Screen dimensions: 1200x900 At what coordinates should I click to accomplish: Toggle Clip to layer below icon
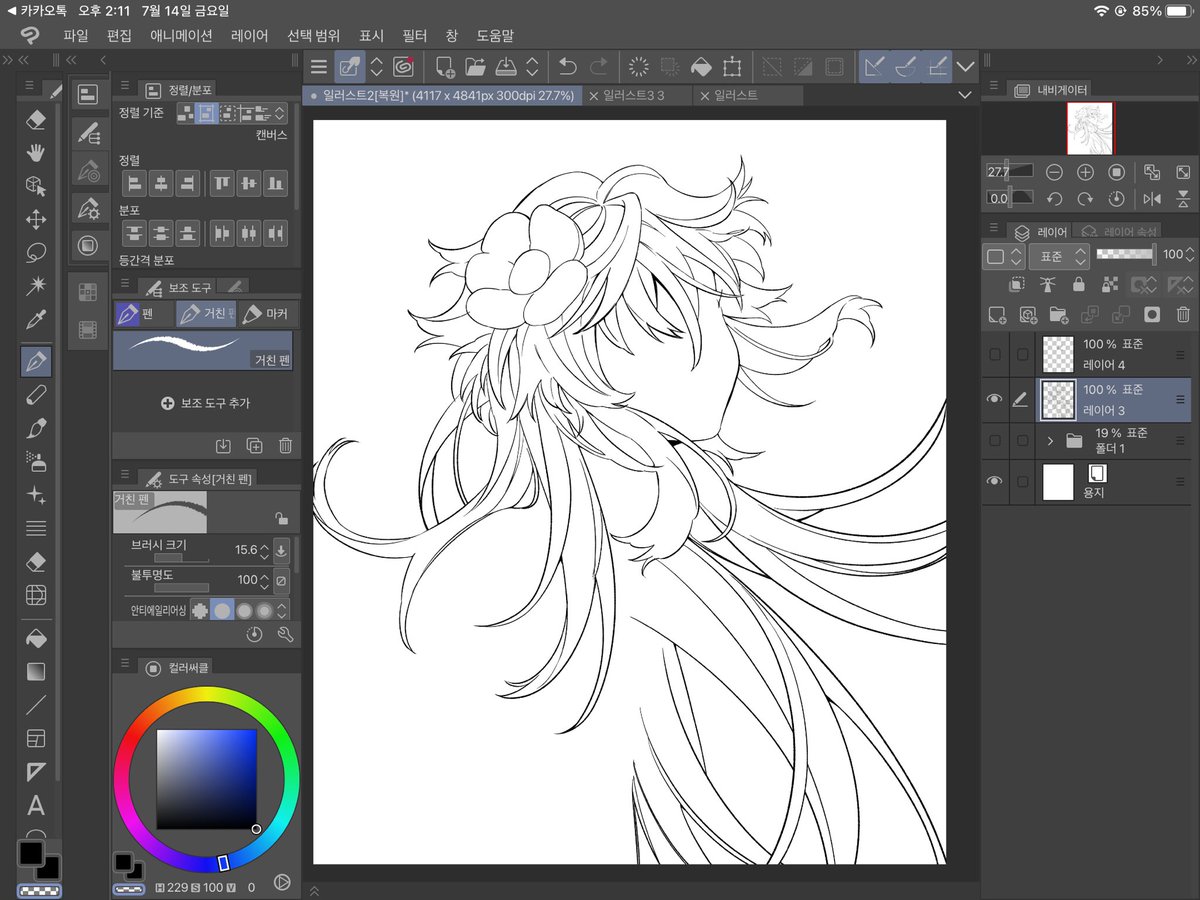pyautogui.click(x=1017, y=285)
